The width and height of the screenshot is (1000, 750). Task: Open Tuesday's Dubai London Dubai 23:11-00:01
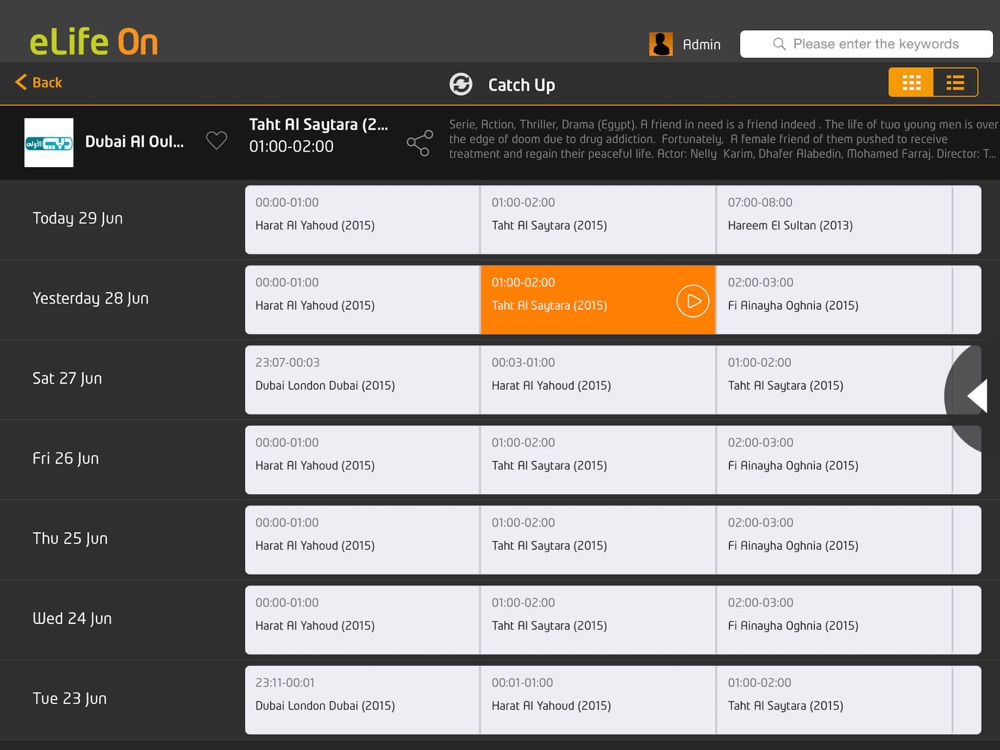pyautogui.click(x=362, y=700)
